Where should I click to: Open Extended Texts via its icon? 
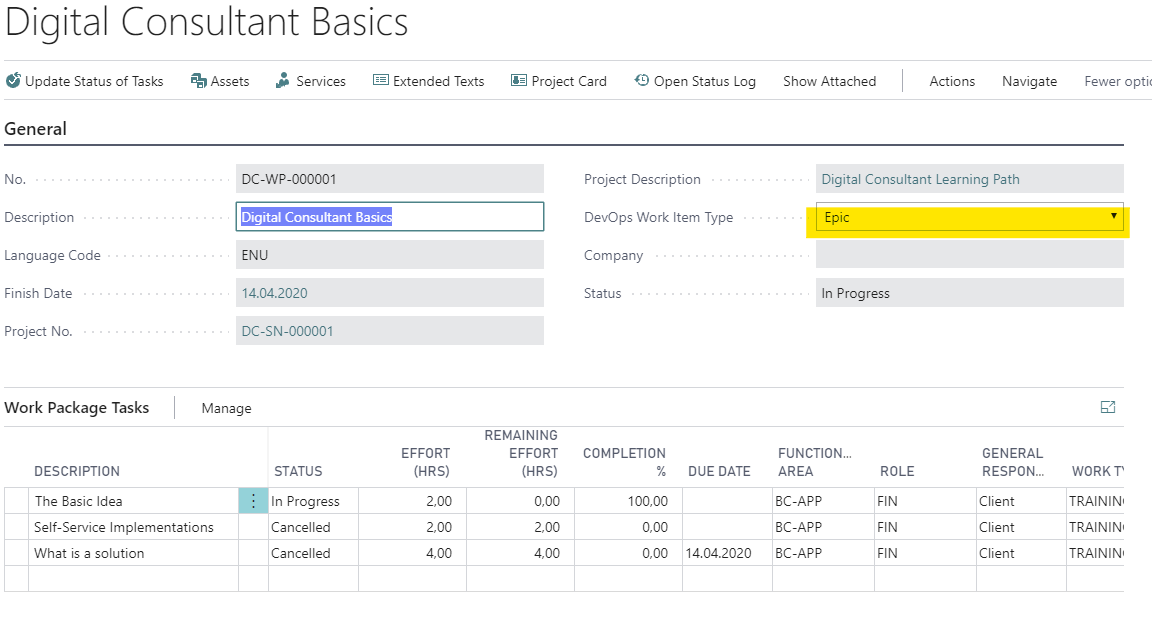tap(381, 81)
